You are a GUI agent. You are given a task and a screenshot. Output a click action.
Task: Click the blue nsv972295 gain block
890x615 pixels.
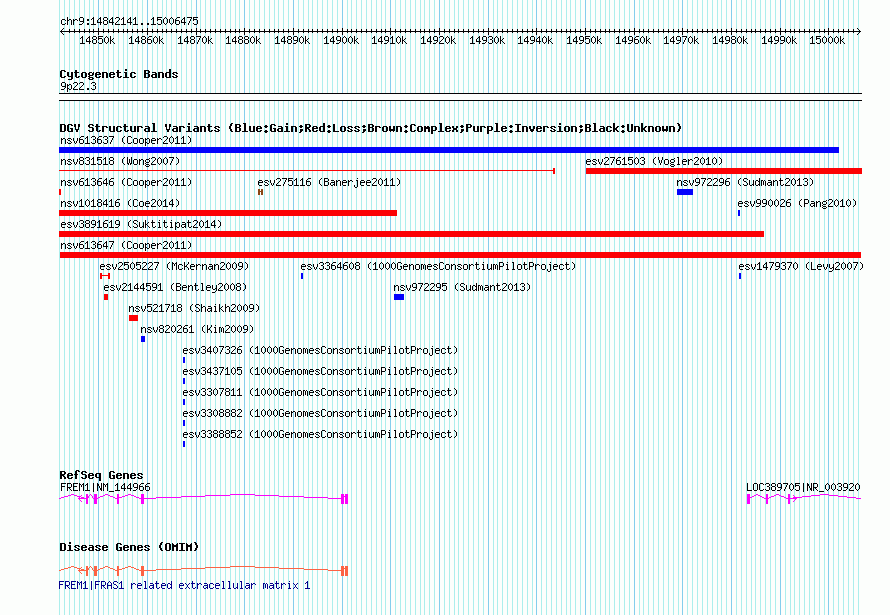[x=399, y=297]
